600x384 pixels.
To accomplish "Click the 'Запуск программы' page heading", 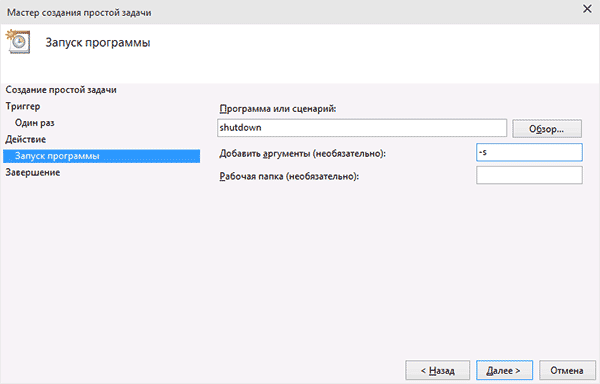I will pos(98,42).
